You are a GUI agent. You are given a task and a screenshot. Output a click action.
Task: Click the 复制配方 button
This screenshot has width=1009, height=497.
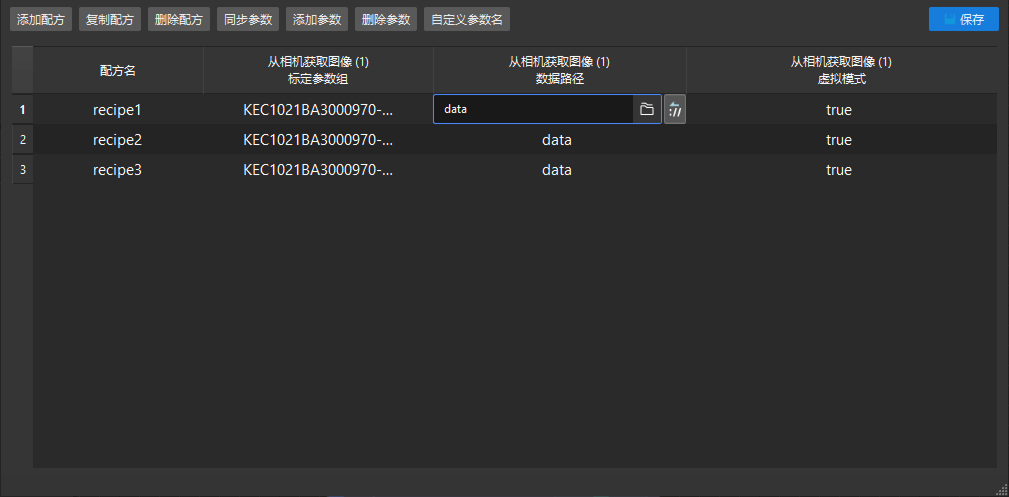110,19
